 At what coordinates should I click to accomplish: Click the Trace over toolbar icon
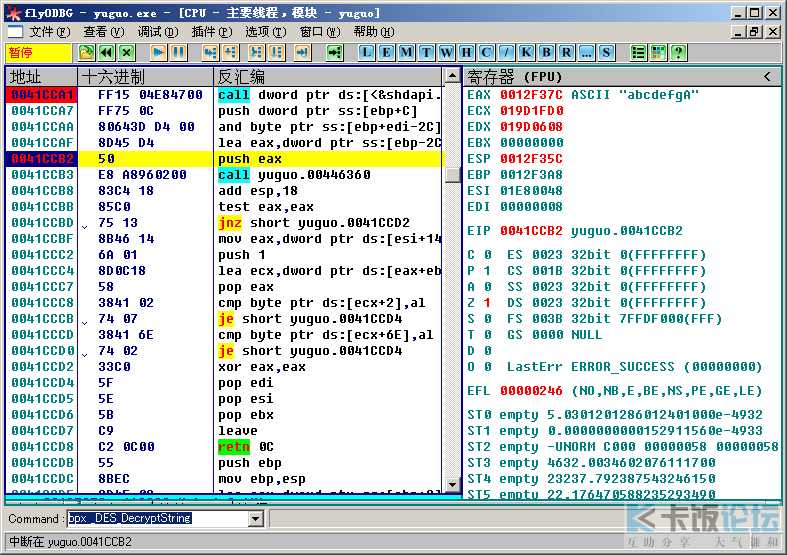277,52
